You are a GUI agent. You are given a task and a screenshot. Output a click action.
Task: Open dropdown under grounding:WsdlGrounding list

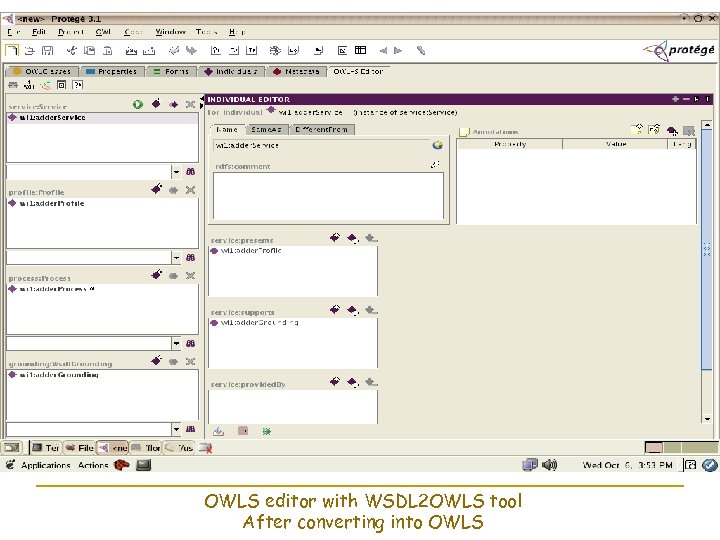[x=176, y=429]
